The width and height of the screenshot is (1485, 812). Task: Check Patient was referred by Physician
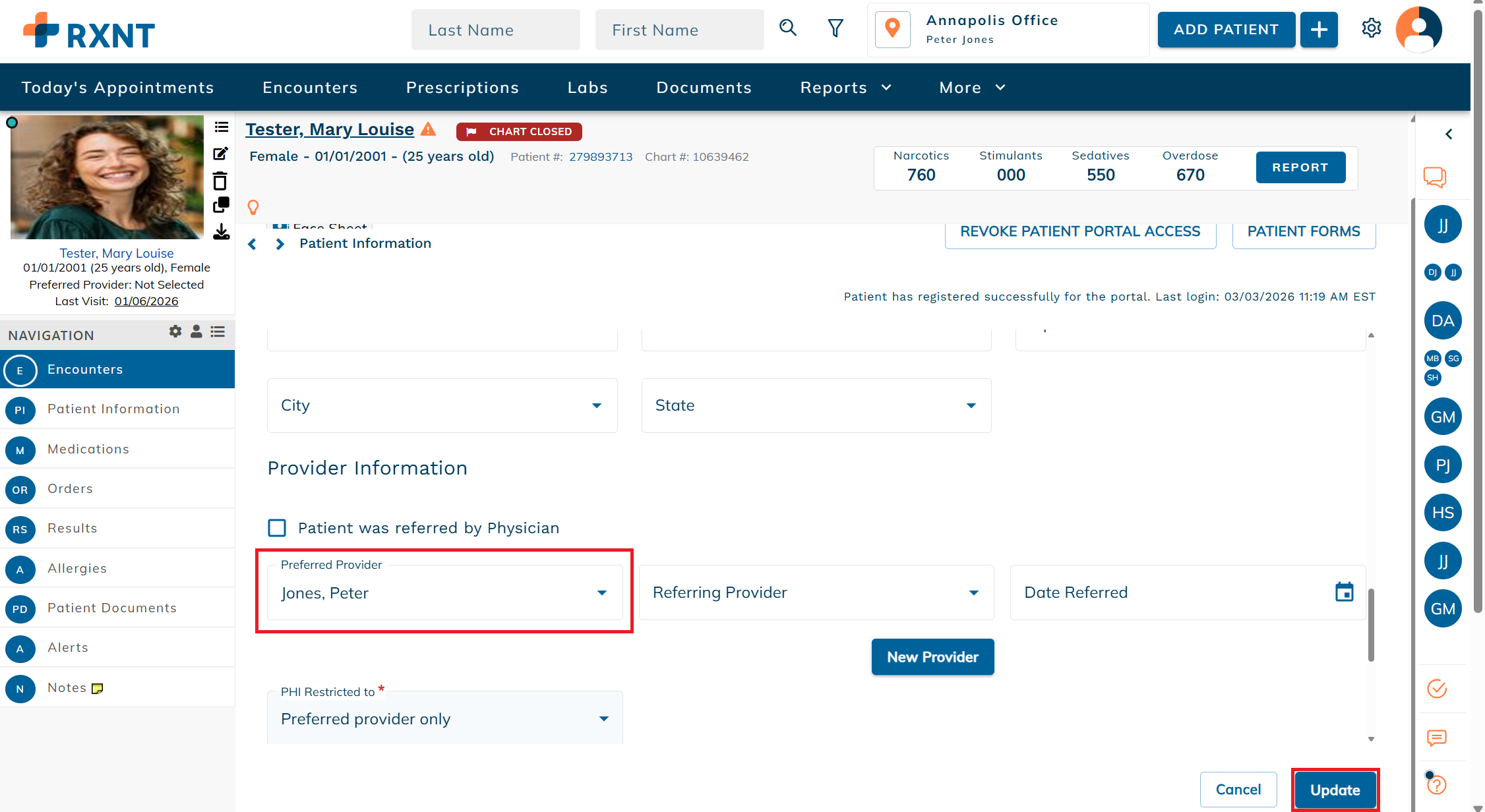(277, 528)
